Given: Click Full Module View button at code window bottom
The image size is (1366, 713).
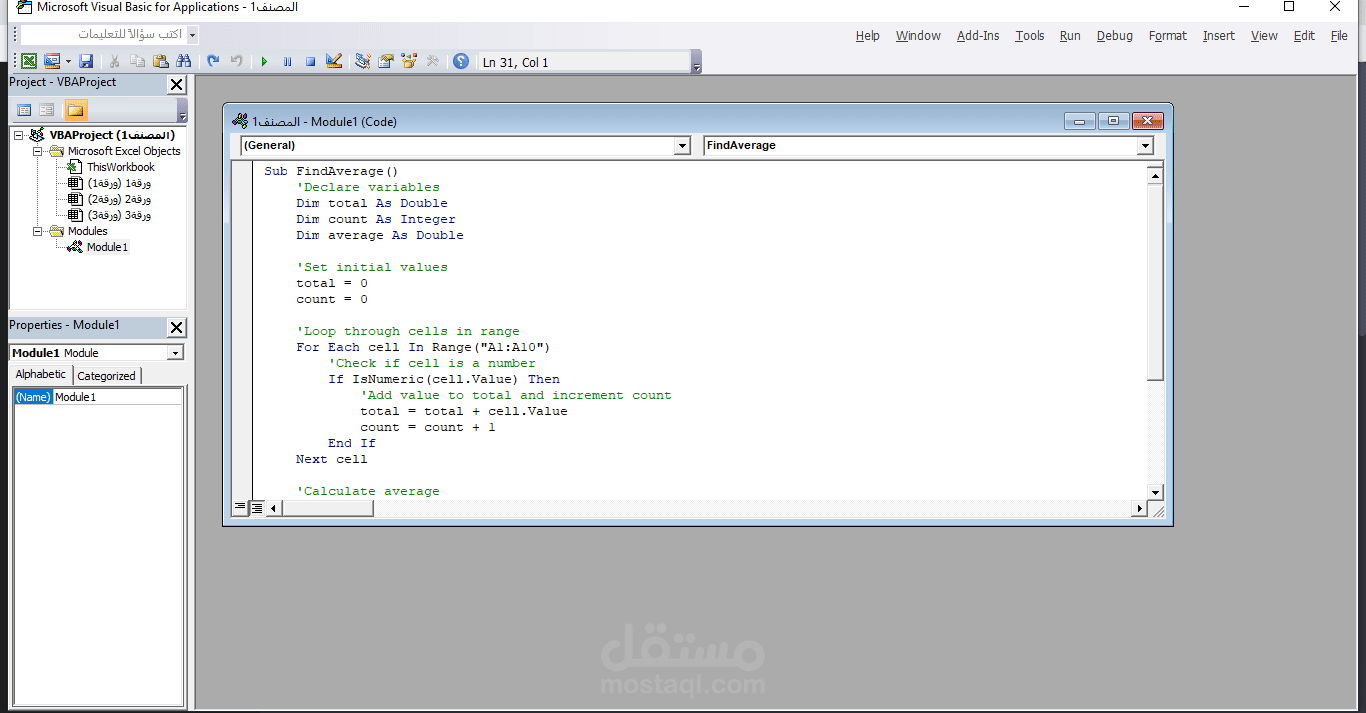Looking at the screenshot, I should 257,508.
